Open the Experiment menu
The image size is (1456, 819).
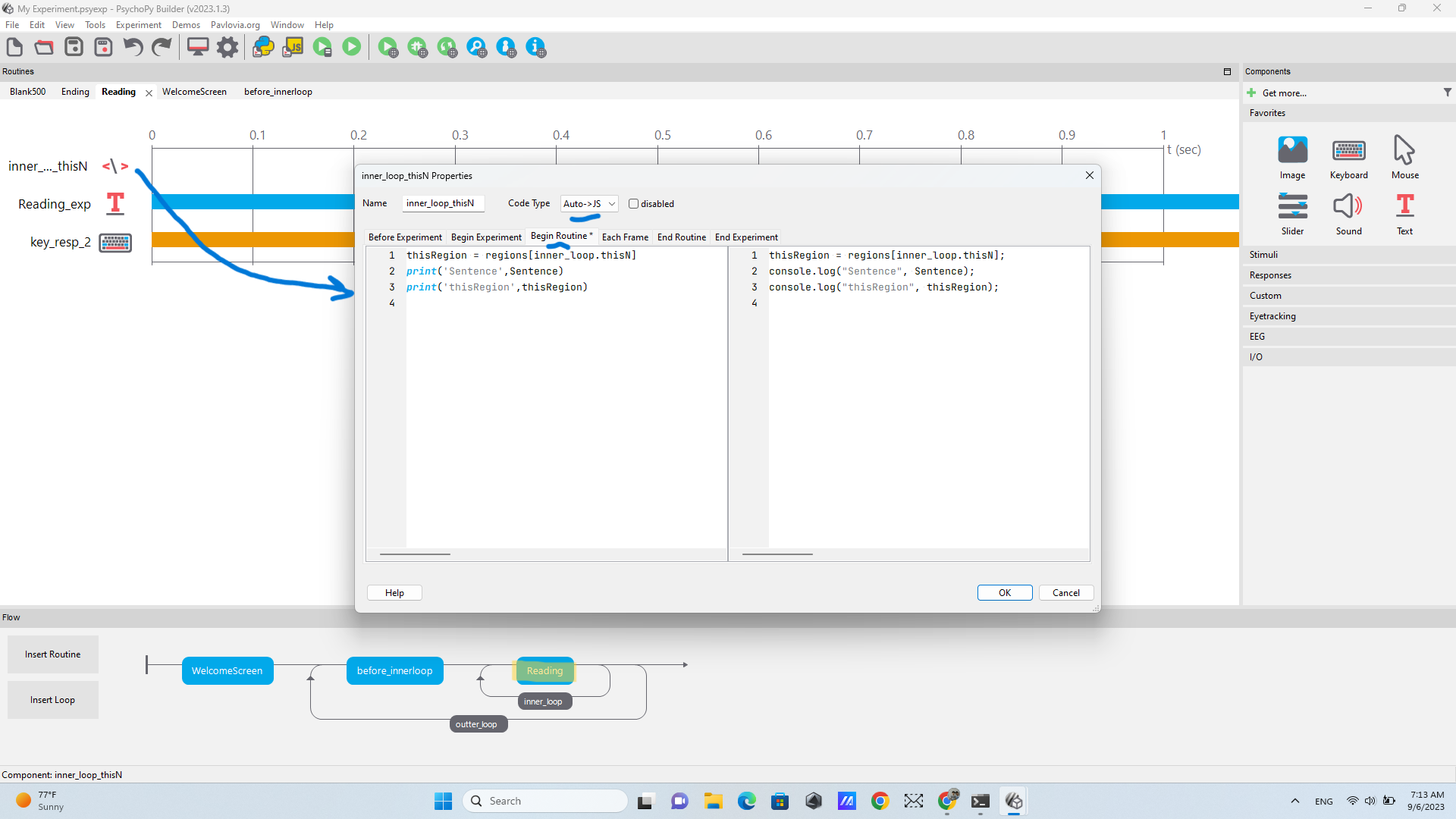click(138, 25)
